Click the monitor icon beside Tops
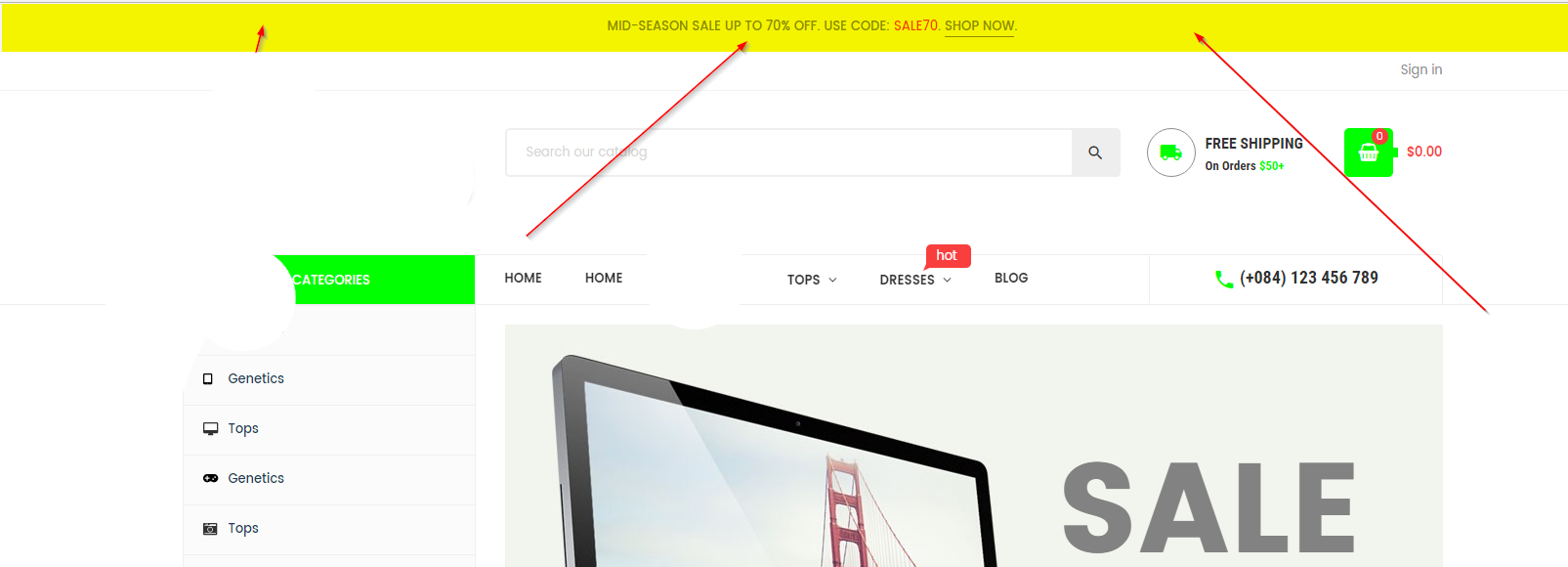This screenshot has height=567, width=1568. coord(210,429)
